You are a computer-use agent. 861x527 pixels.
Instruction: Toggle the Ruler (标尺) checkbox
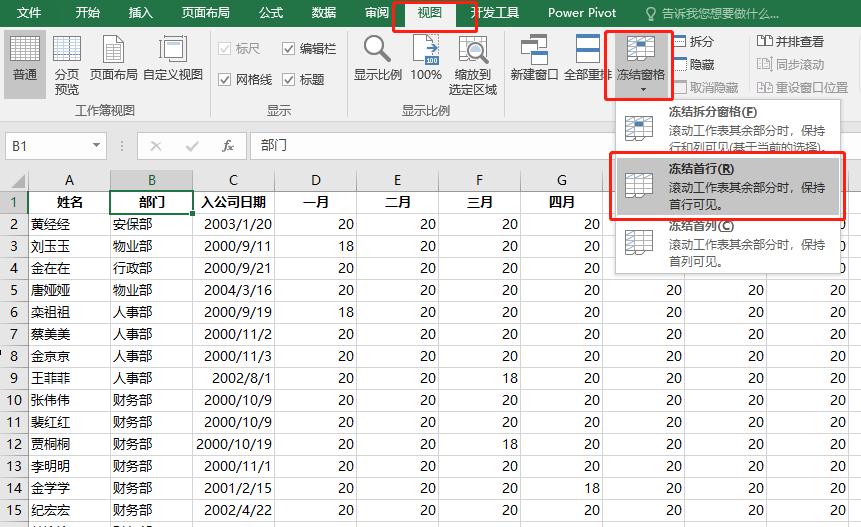(x=239, y=48)
